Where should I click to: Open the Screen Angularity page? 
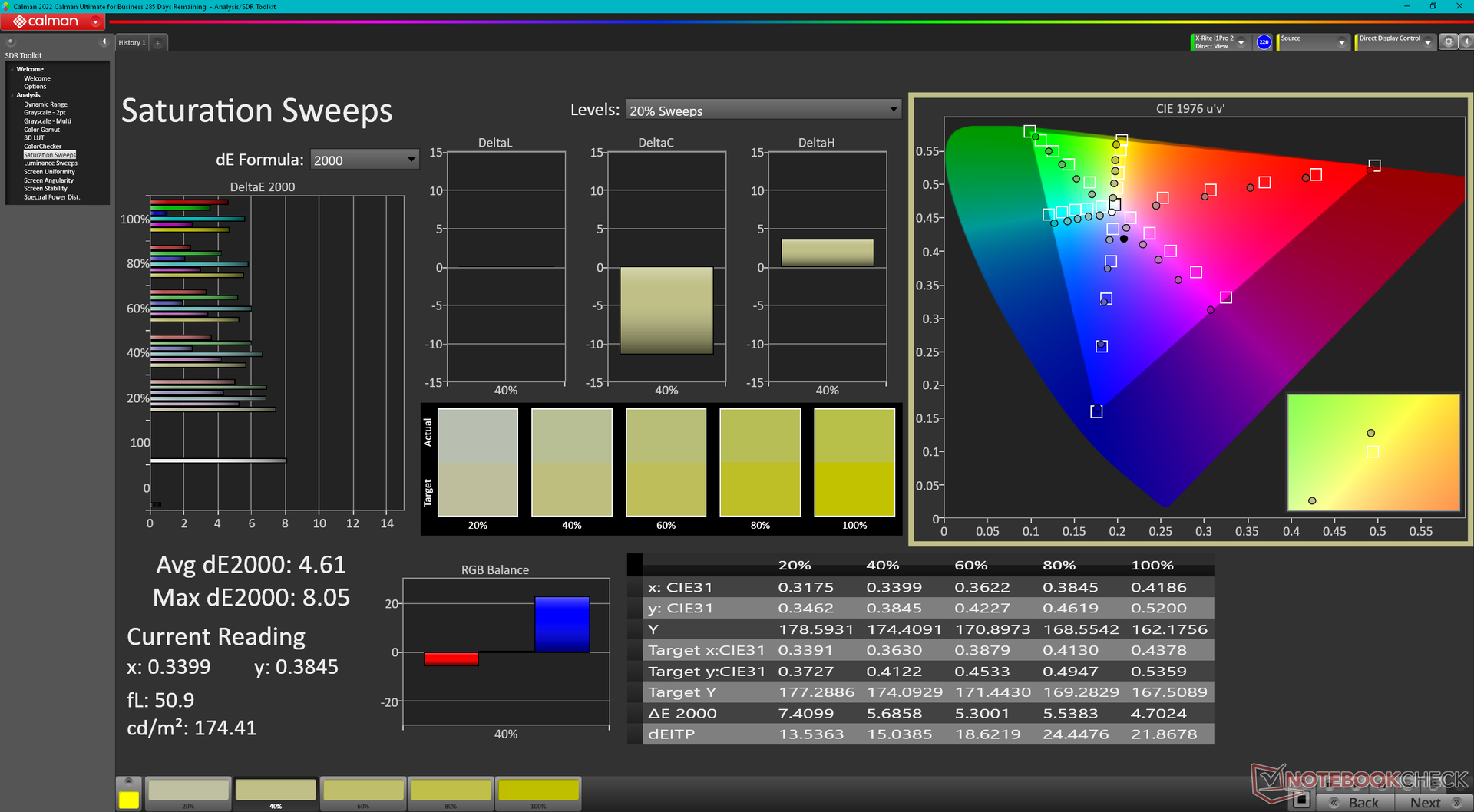coord(48,180)
